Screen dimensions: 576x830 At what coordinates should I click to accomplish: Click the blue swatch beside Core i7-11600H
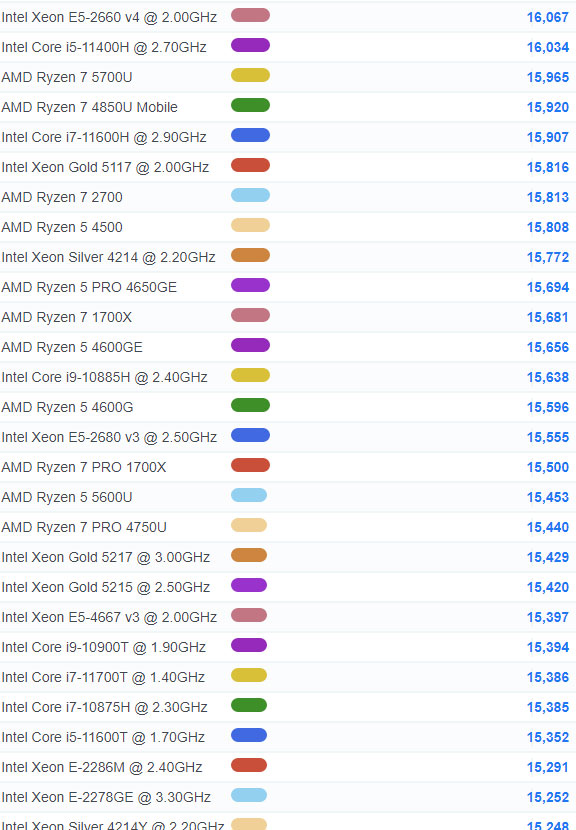(250, 135)
